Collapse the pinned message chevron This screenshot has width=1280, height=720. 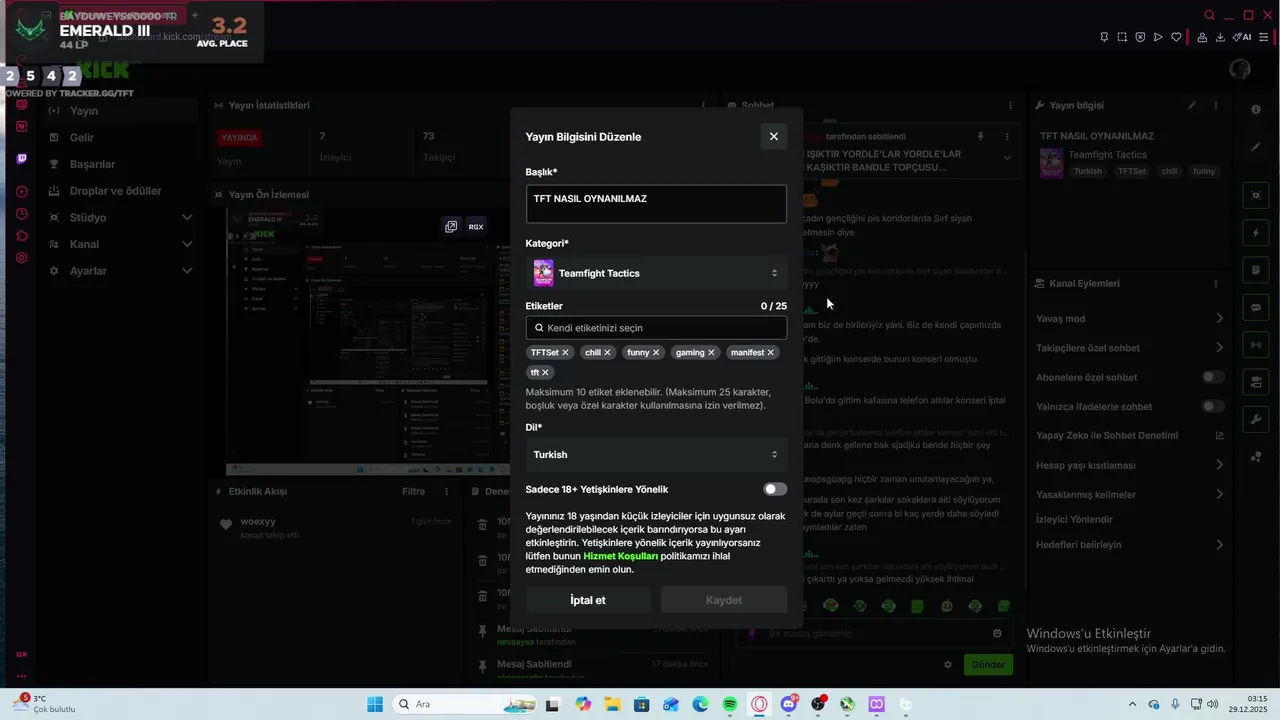coord(1007,158)
